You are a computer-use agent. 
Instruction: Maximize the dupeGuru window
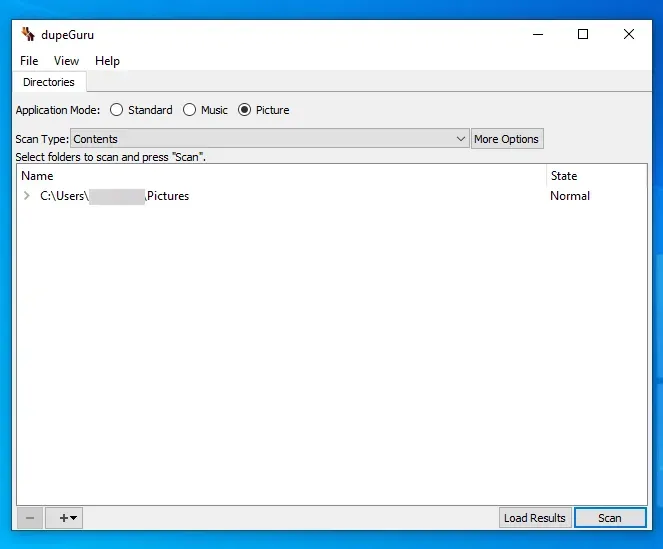[583, 34]
